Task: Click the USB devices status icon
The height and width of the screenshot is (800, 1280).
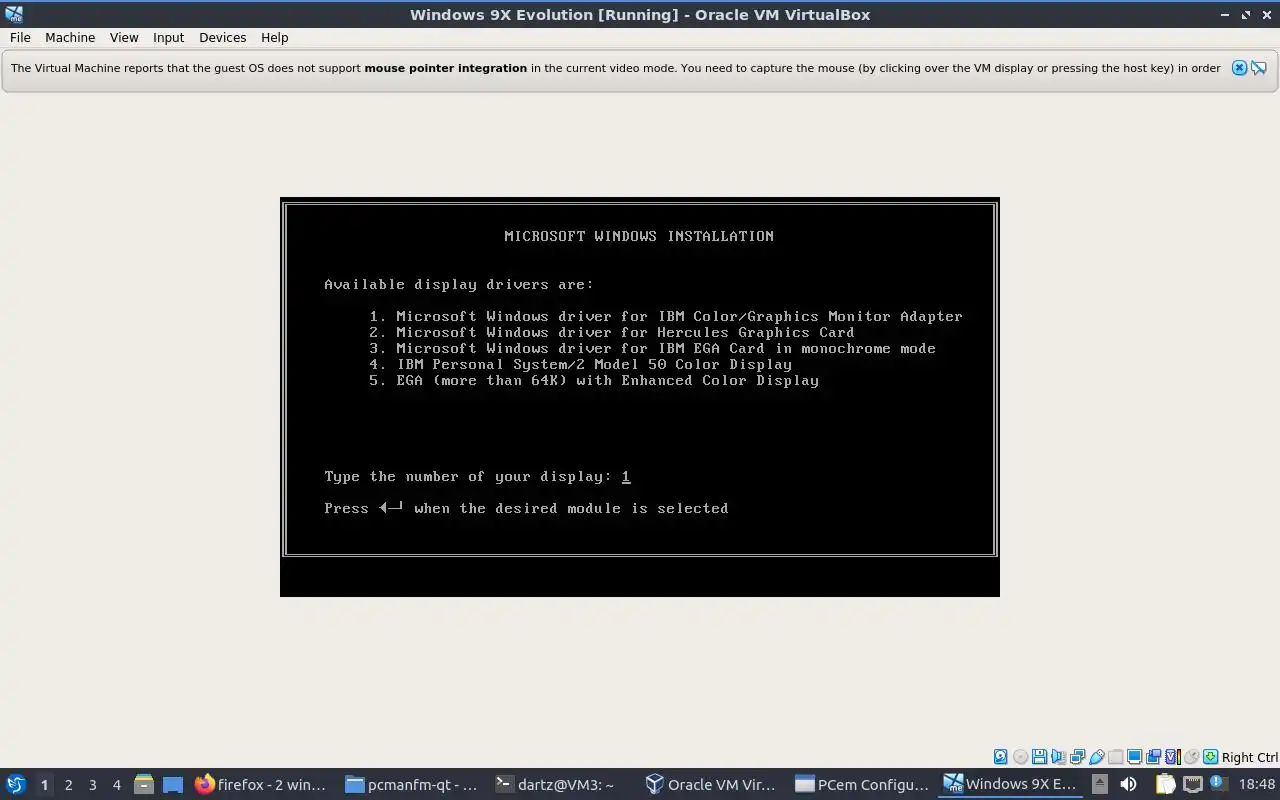Action: 1097,757
